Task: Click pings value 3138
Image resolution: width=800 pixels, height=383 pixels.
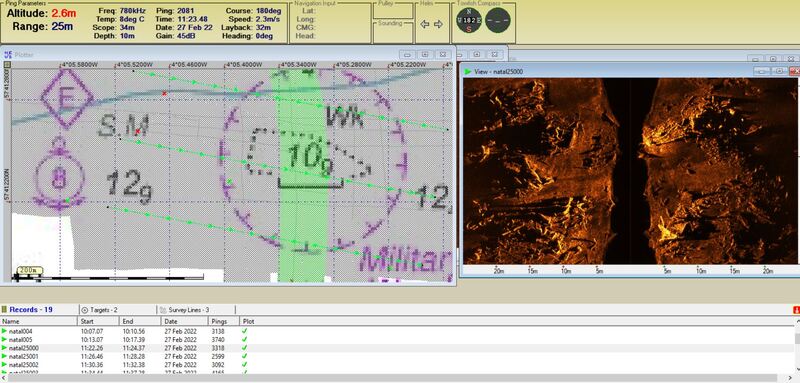Action: pyautogui.click(x=218, y=331)
